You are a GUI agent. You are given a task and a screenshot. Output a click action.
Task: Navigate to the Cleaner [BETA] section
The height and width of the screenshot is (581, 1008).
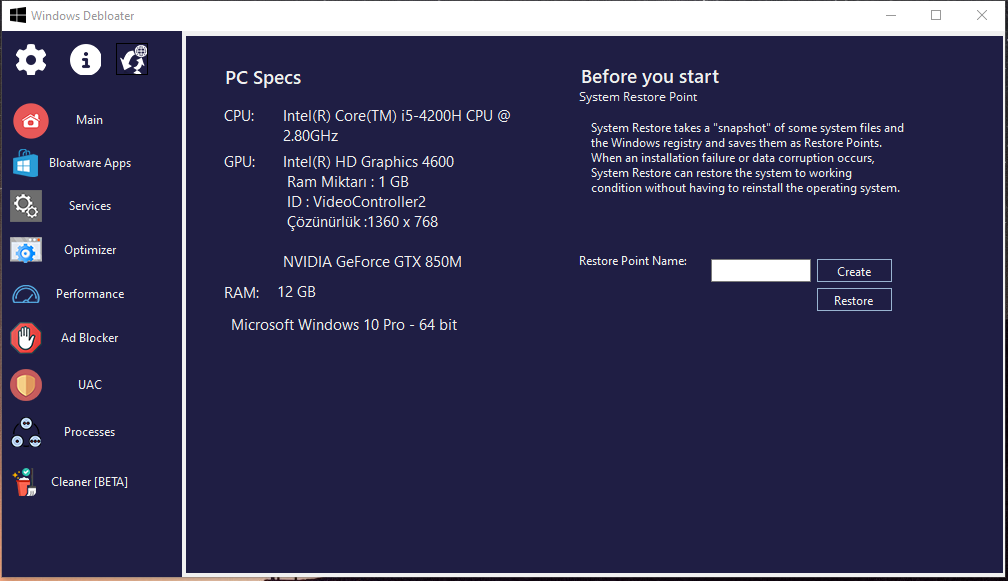tap(90, 481)
